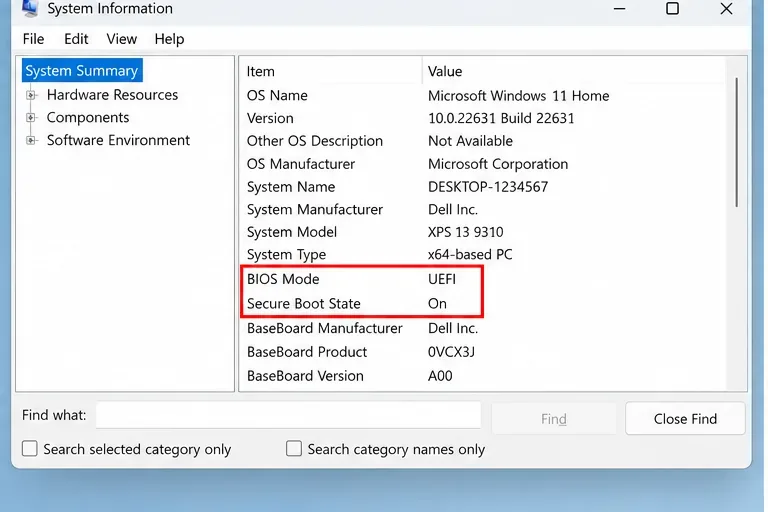Screen dimensions: 768x512
Task: Select the BIOS Mode row
Action: coord(482,279)
